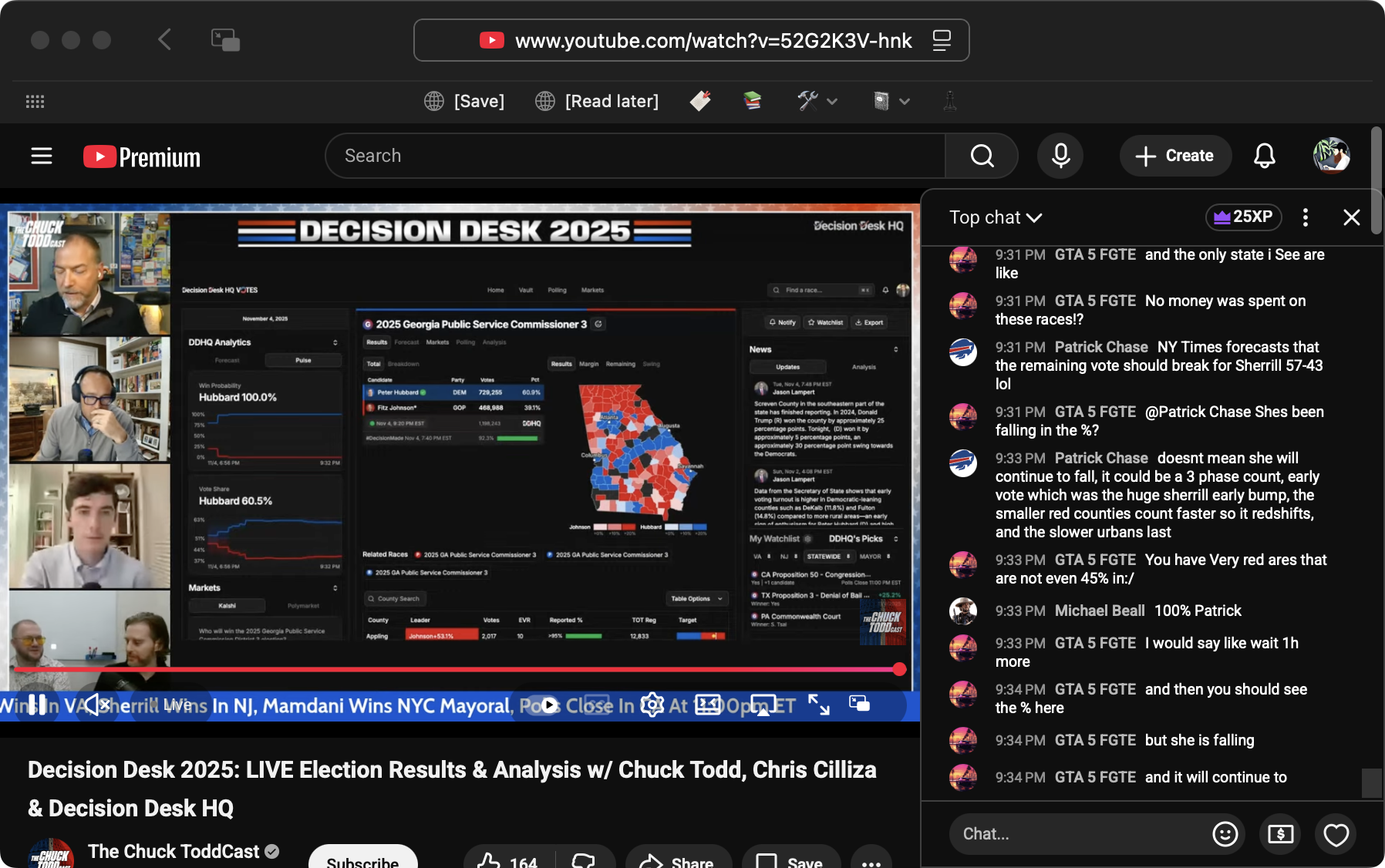Unmute the video with the speaker icon
1385x868 pixels.
95,705
